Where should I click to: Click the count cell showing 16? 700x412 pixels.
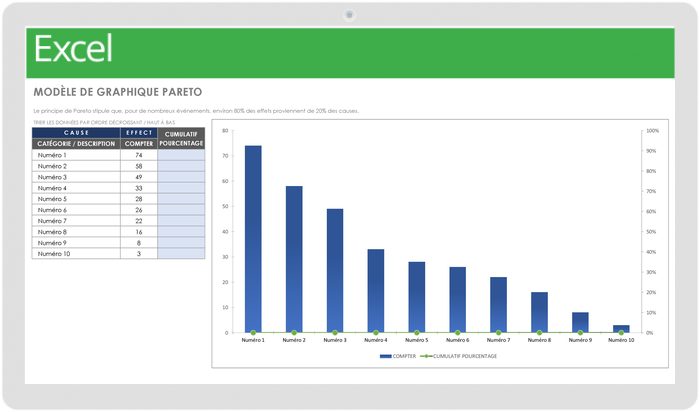click(139, 232)
